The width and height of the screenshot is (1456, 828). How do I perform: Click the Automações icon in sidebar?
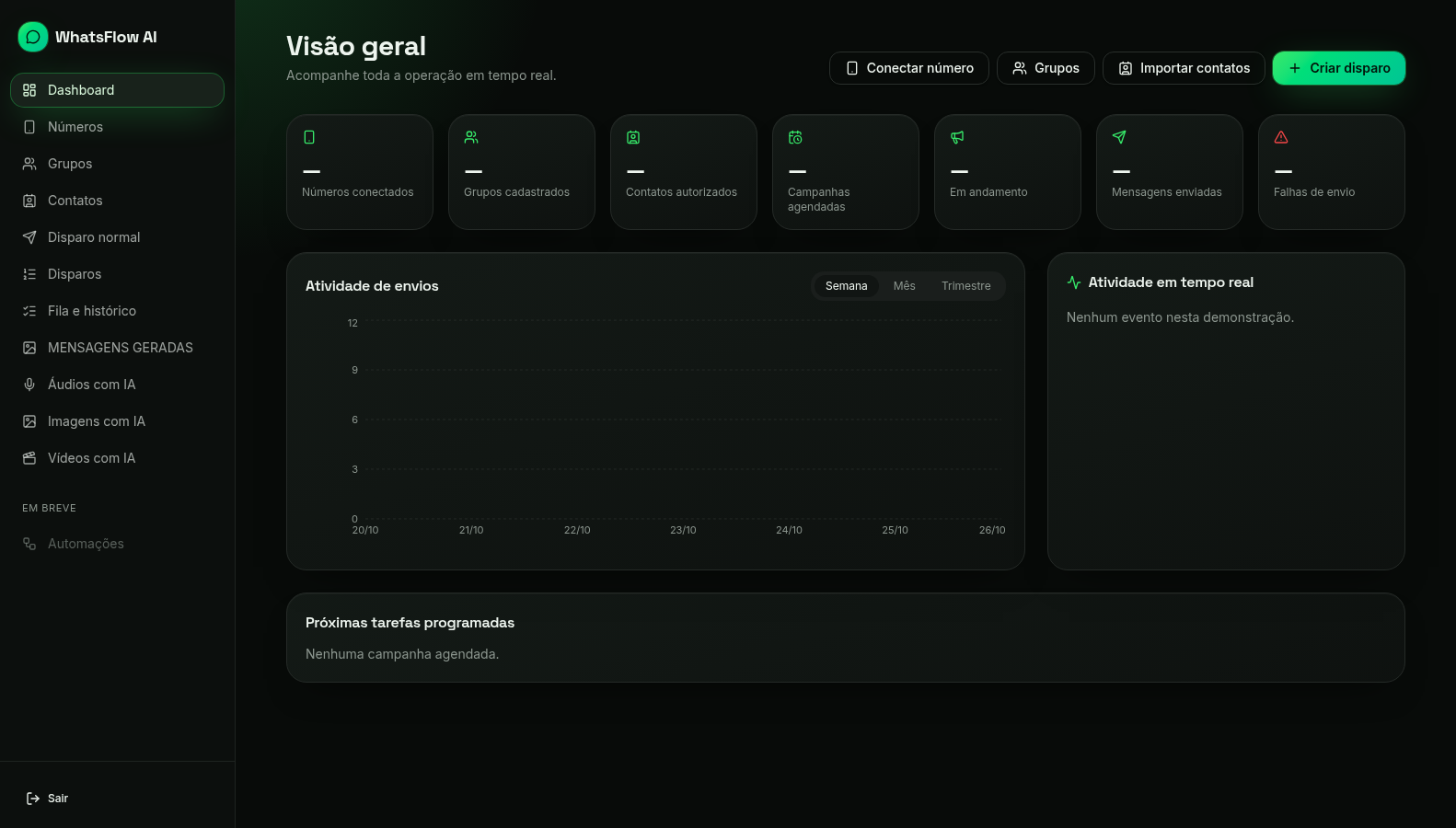pyautogui.click(x=29, y=544)
